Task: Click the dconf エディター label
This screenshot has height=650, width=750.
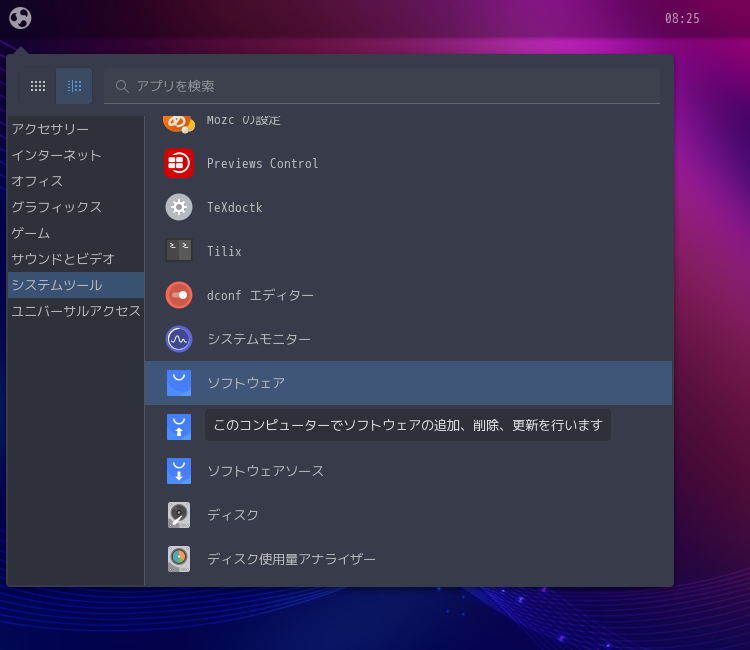Action: pos(260,296)
